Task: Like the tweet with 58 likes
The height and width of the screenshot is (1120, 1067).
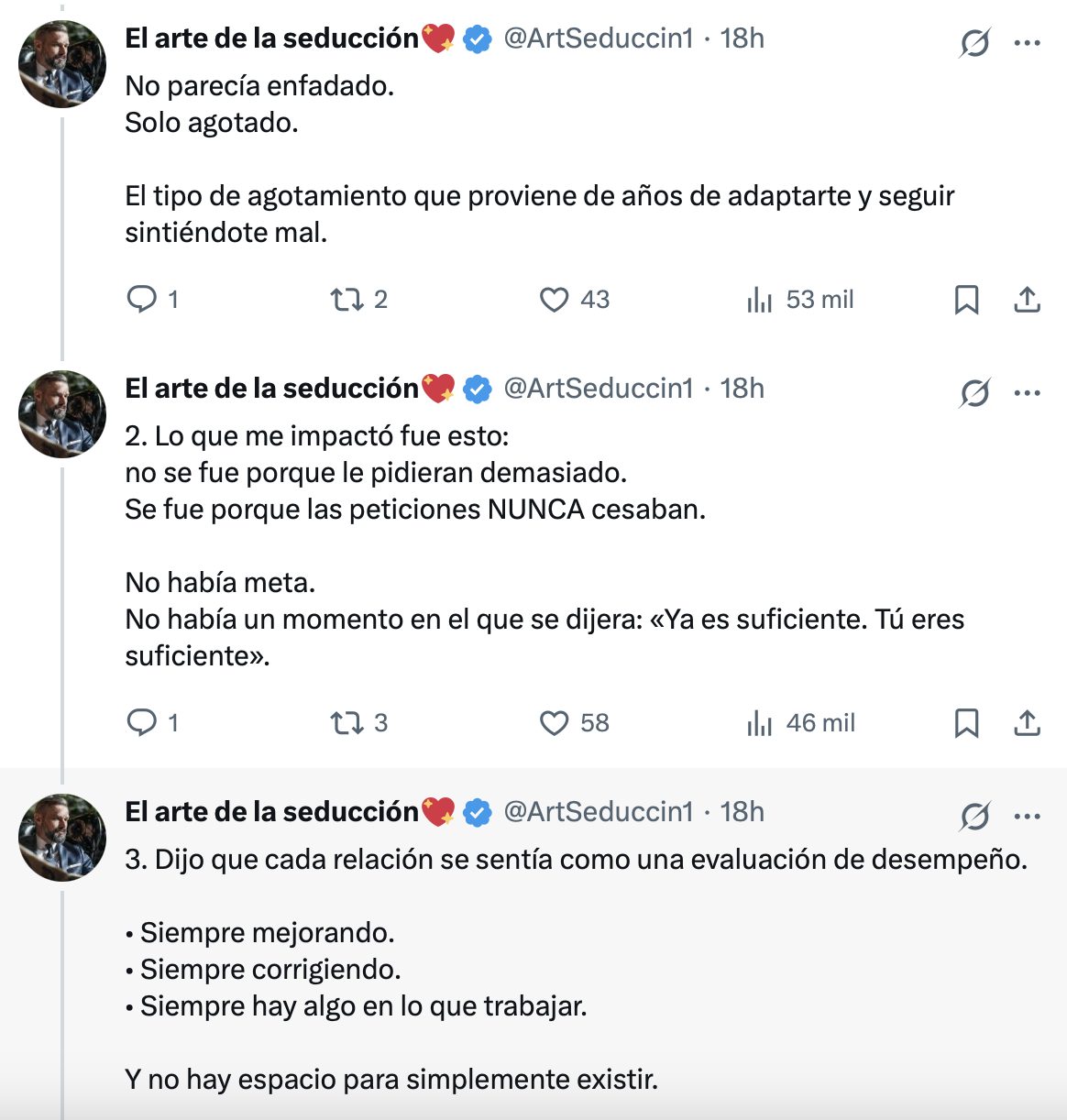Action: click(554, 723)
